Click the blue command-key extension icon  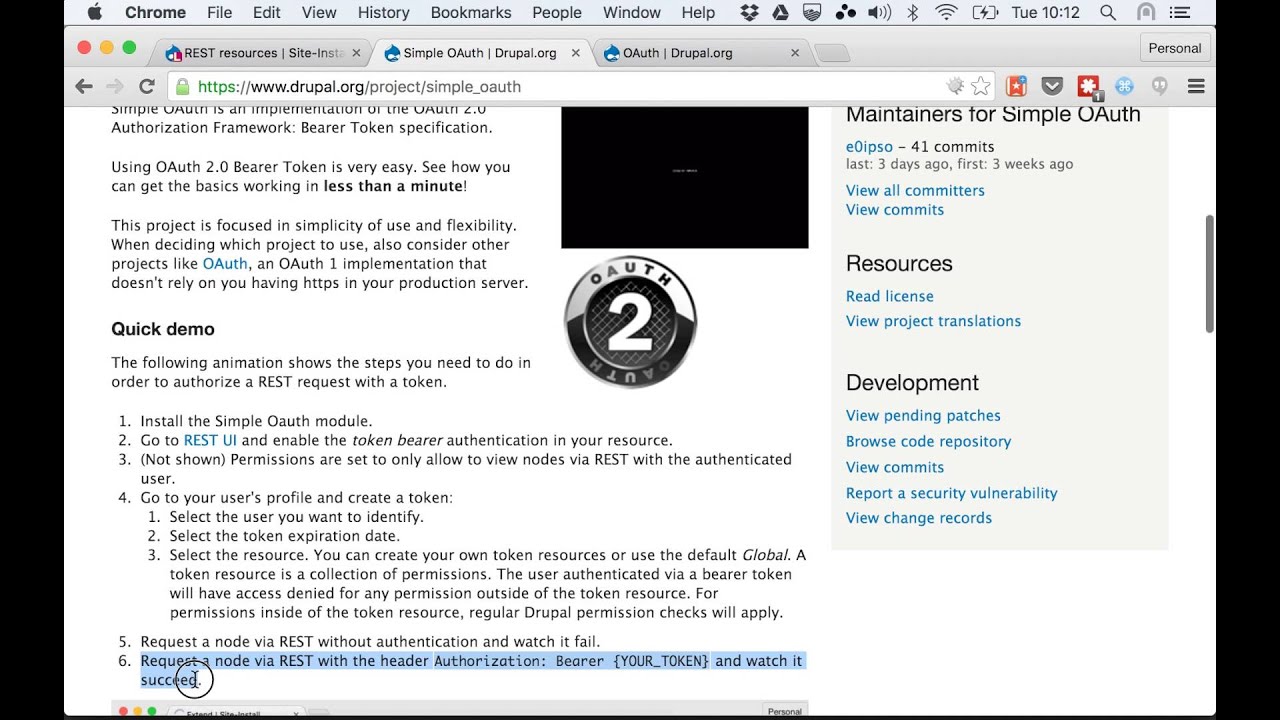pos(1124,86)
